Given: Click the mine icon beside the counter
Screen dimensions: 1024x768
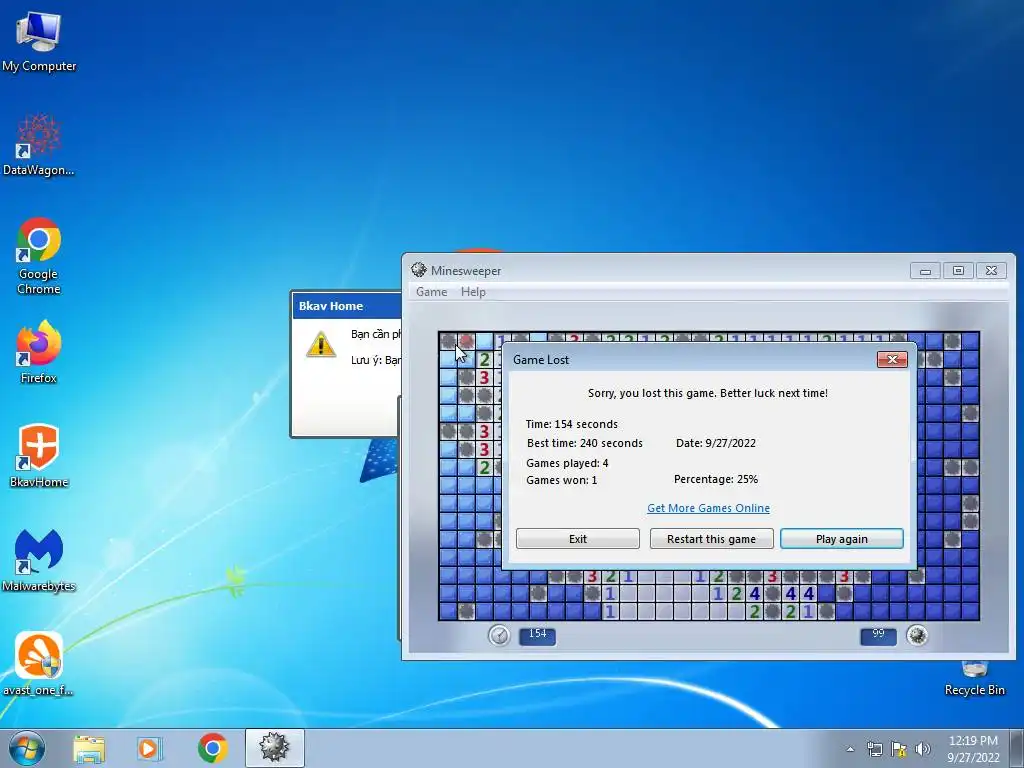Looking at the screenshot, I should coord(917,635).
